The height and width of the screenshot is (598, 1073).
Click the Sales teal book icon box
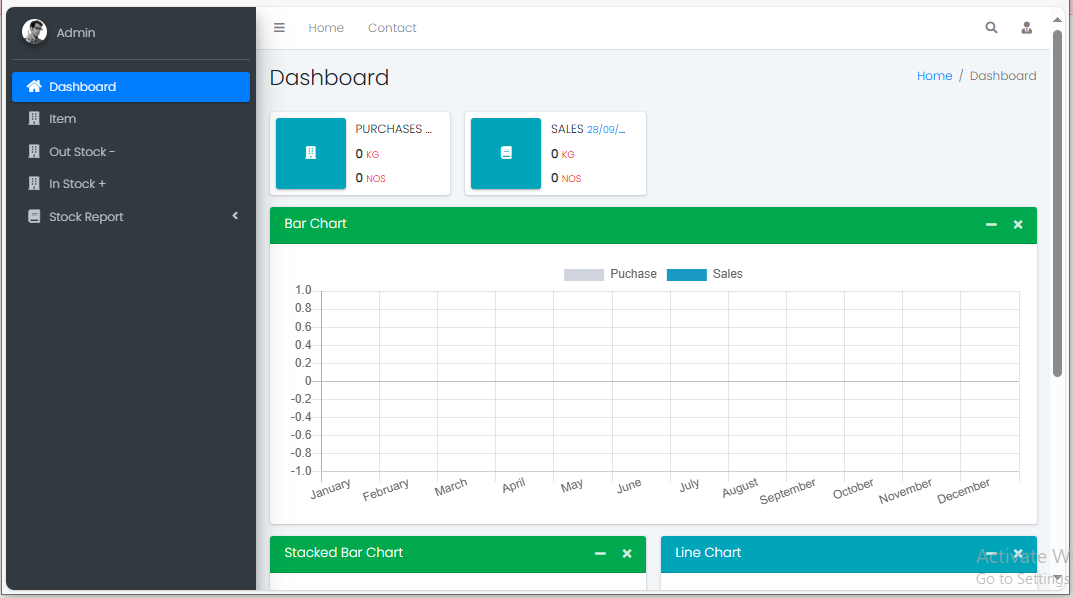point(506,153)
